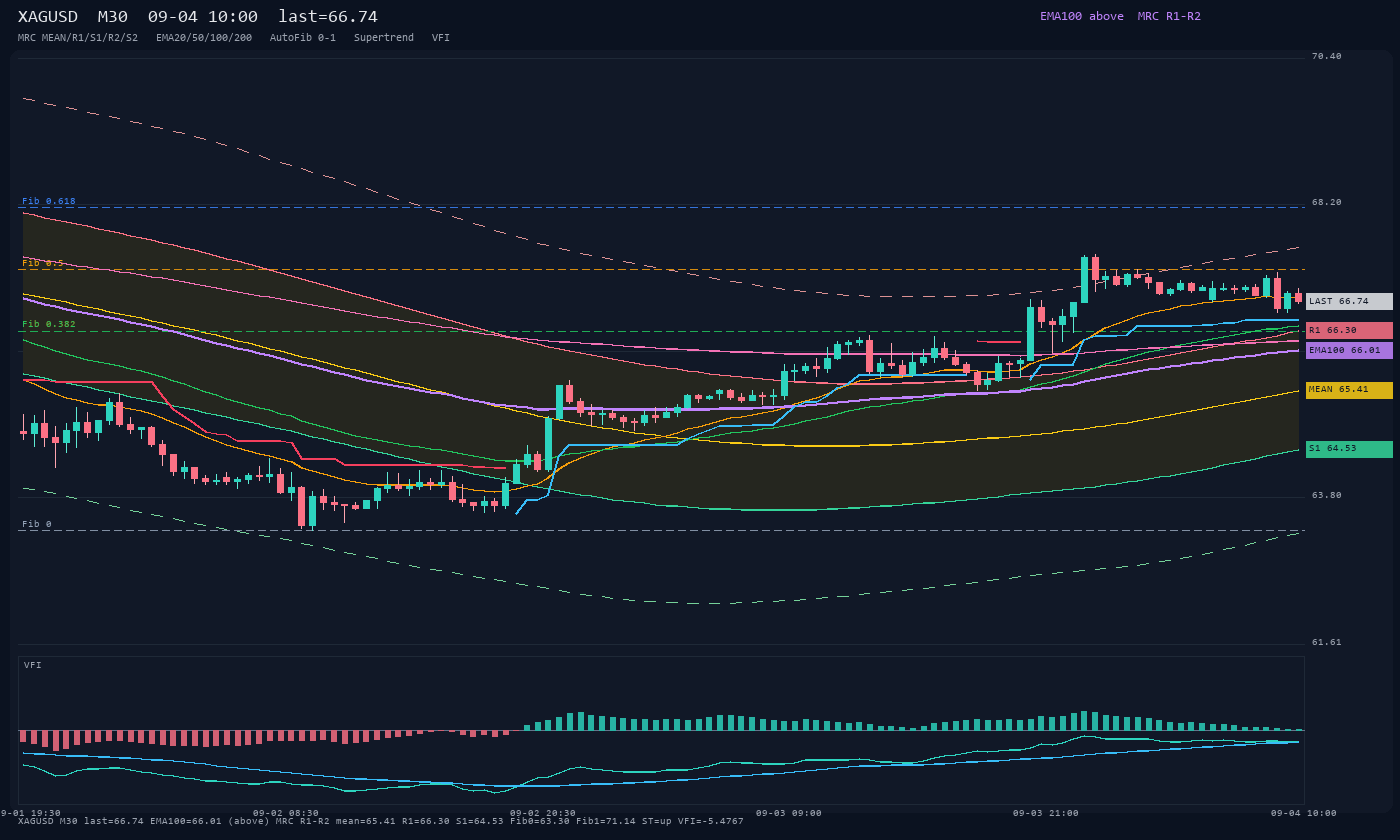This screenshot has height=840, width=1400.
Task: Click the S1 64.53 price tag
Action: [1349, 449]
